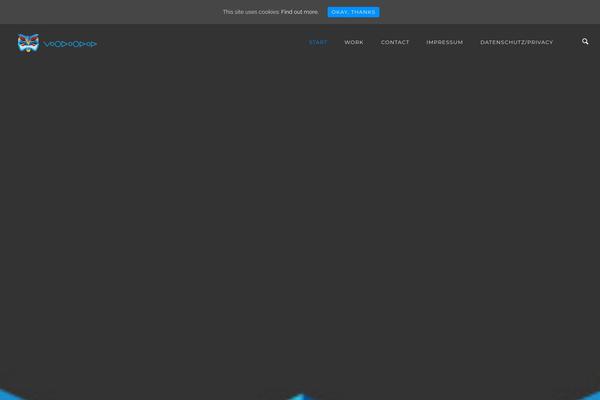Open the WORK menu item
The image size is (600, 400).
click(x=354, y=42)
